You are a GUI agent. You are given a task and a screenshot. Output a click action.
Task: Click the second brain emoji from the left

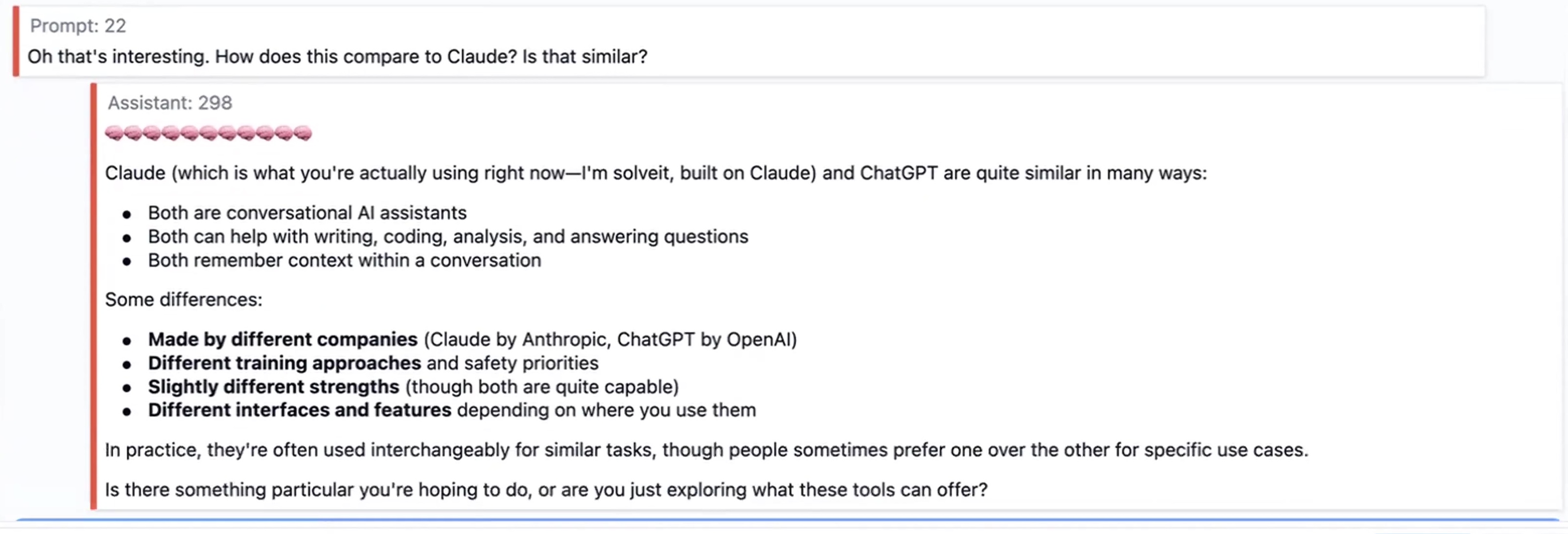(133, 133)
